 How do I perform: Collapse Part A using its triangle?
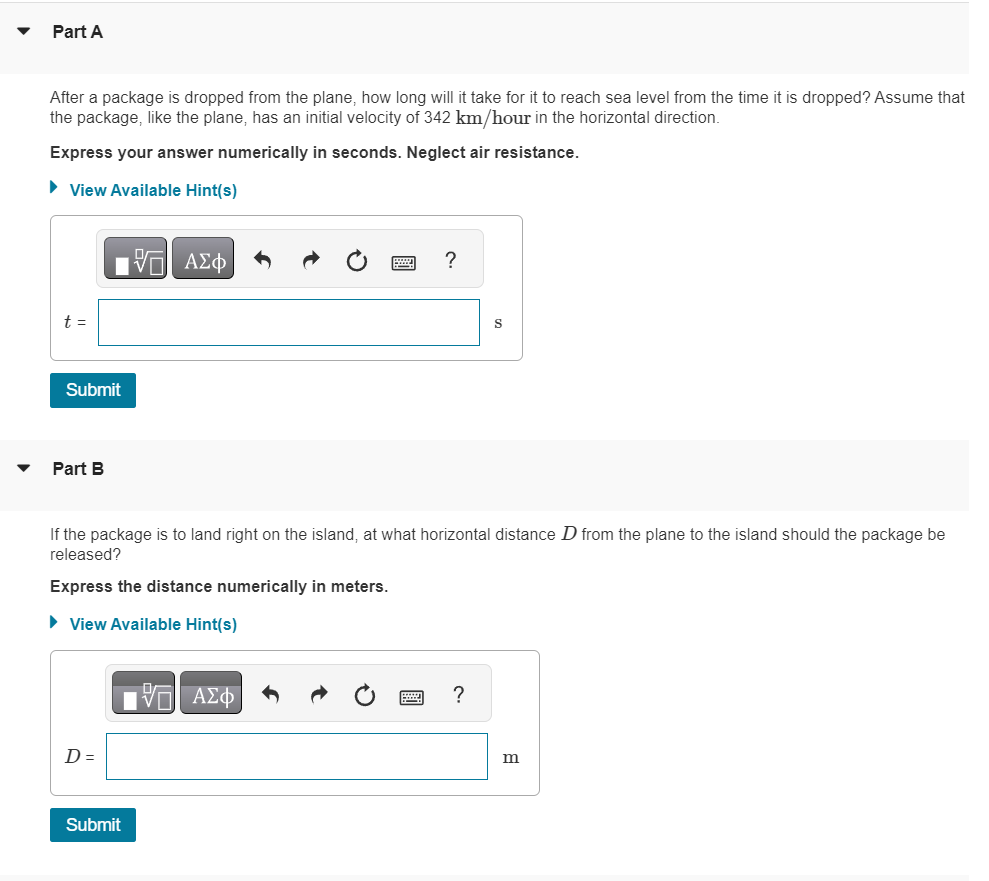[x=22, y=31]
